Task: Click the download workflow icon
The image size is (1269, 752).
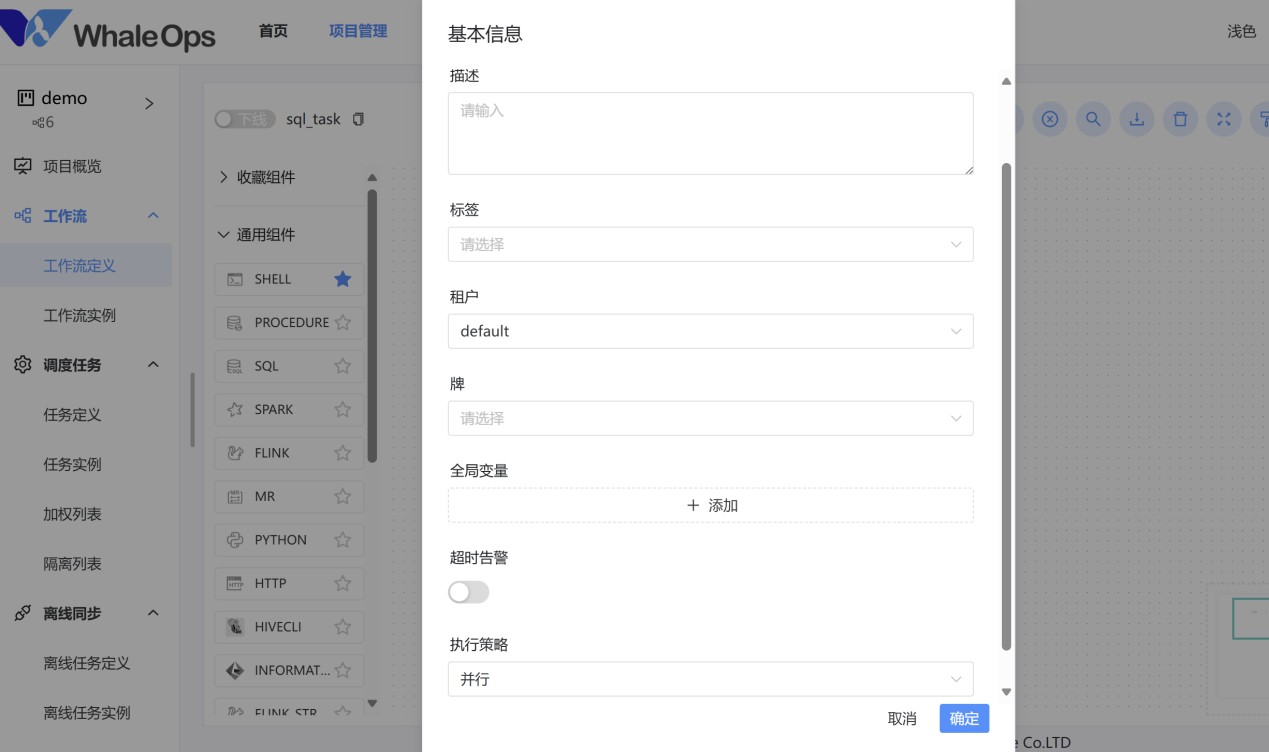Action: 1136,119
